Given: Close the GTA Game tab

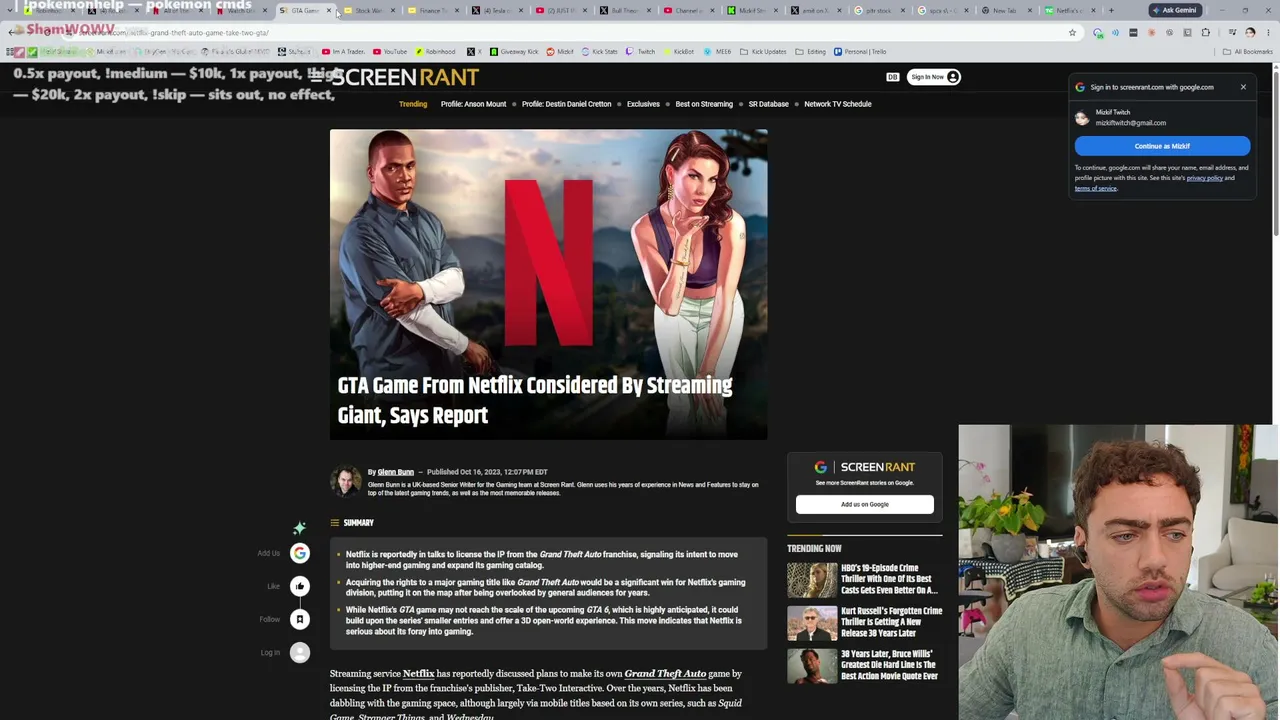Looking at the screenshot, I should point(328,11).
